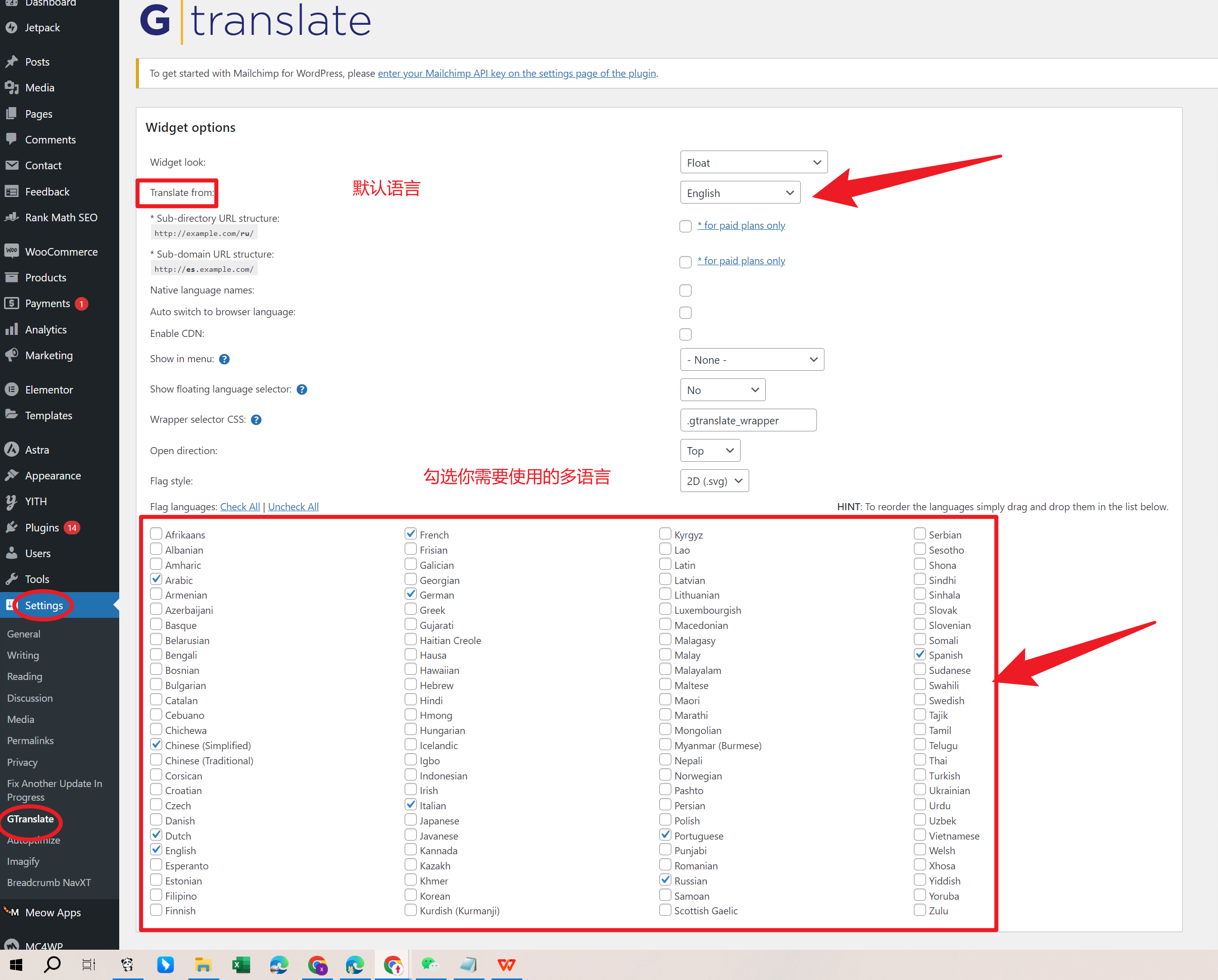
Task: Toggle the Spanish language checkbox
Action: point(919,654)
